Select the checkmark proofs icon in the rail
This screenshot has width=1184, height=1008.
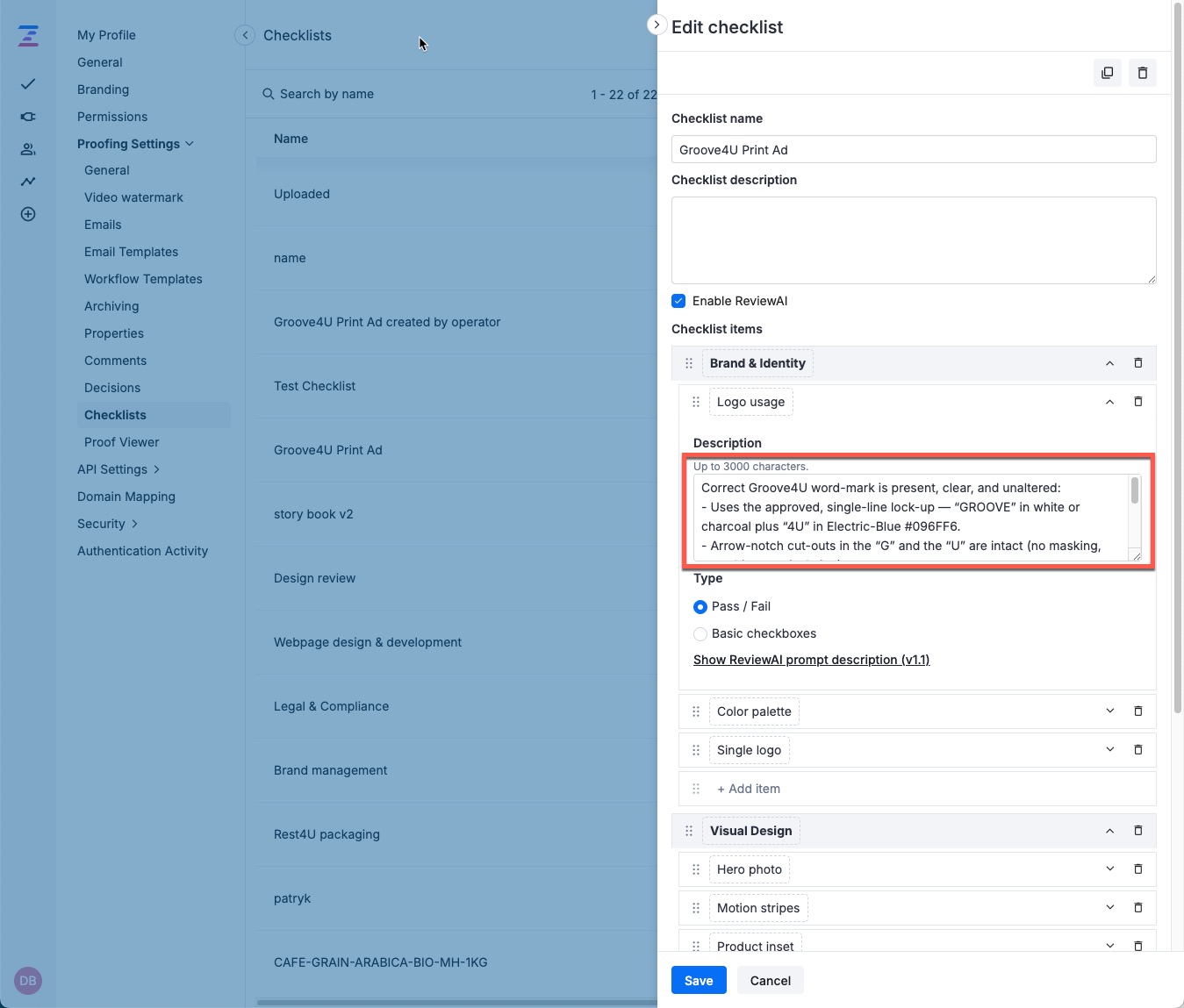27,84
